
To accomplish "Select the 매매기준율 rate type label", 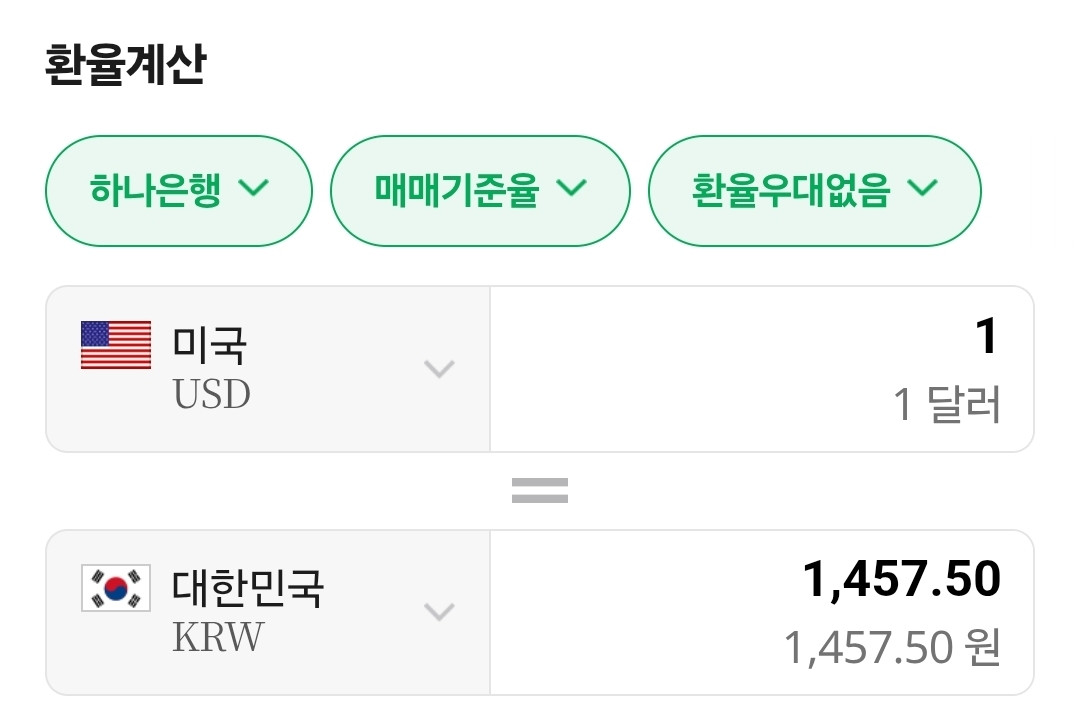I will coord(457,189).
